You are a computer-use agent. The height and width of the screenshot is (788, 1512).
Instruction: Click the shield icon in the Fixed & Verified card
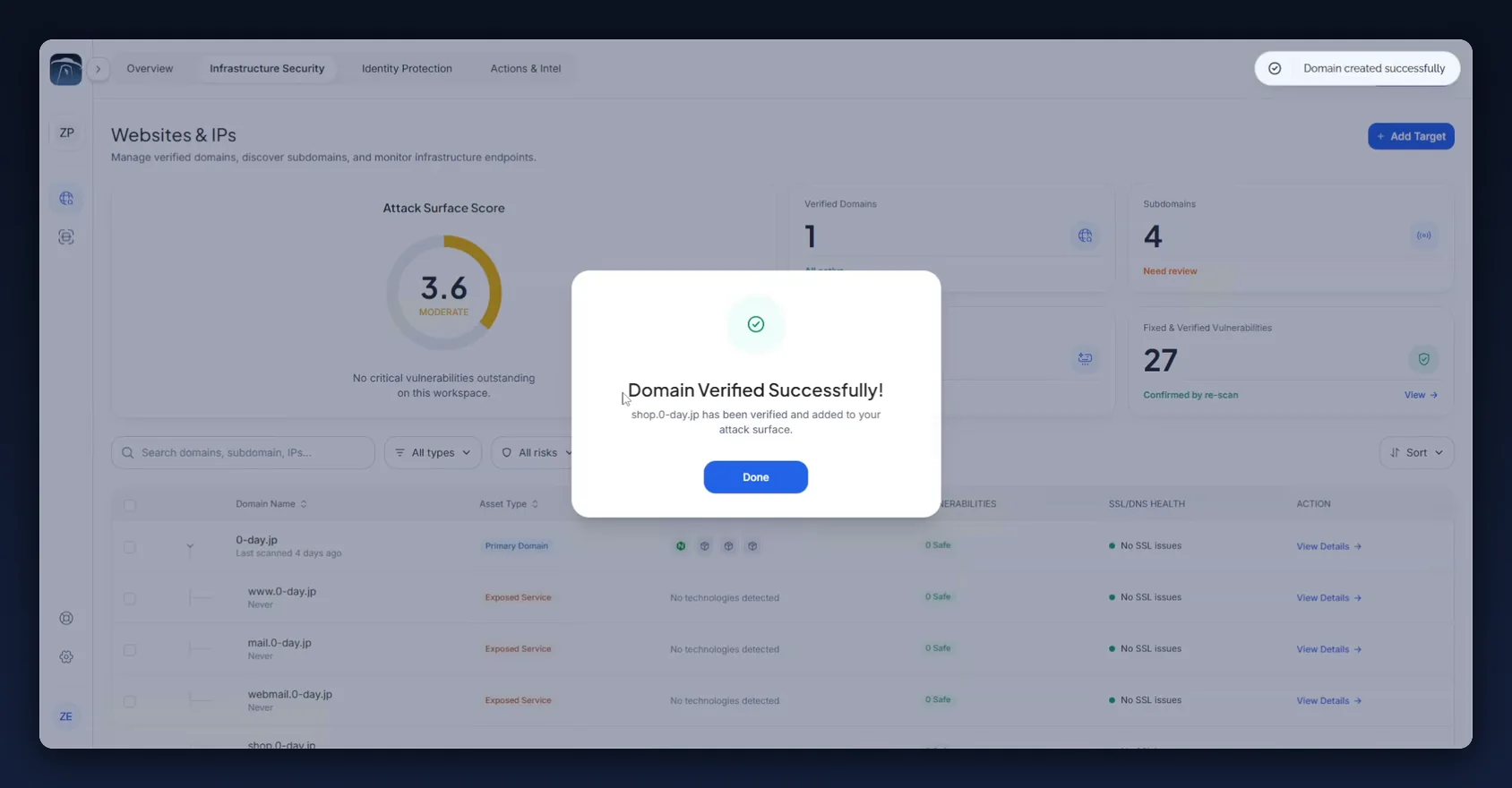point(1423,359)
